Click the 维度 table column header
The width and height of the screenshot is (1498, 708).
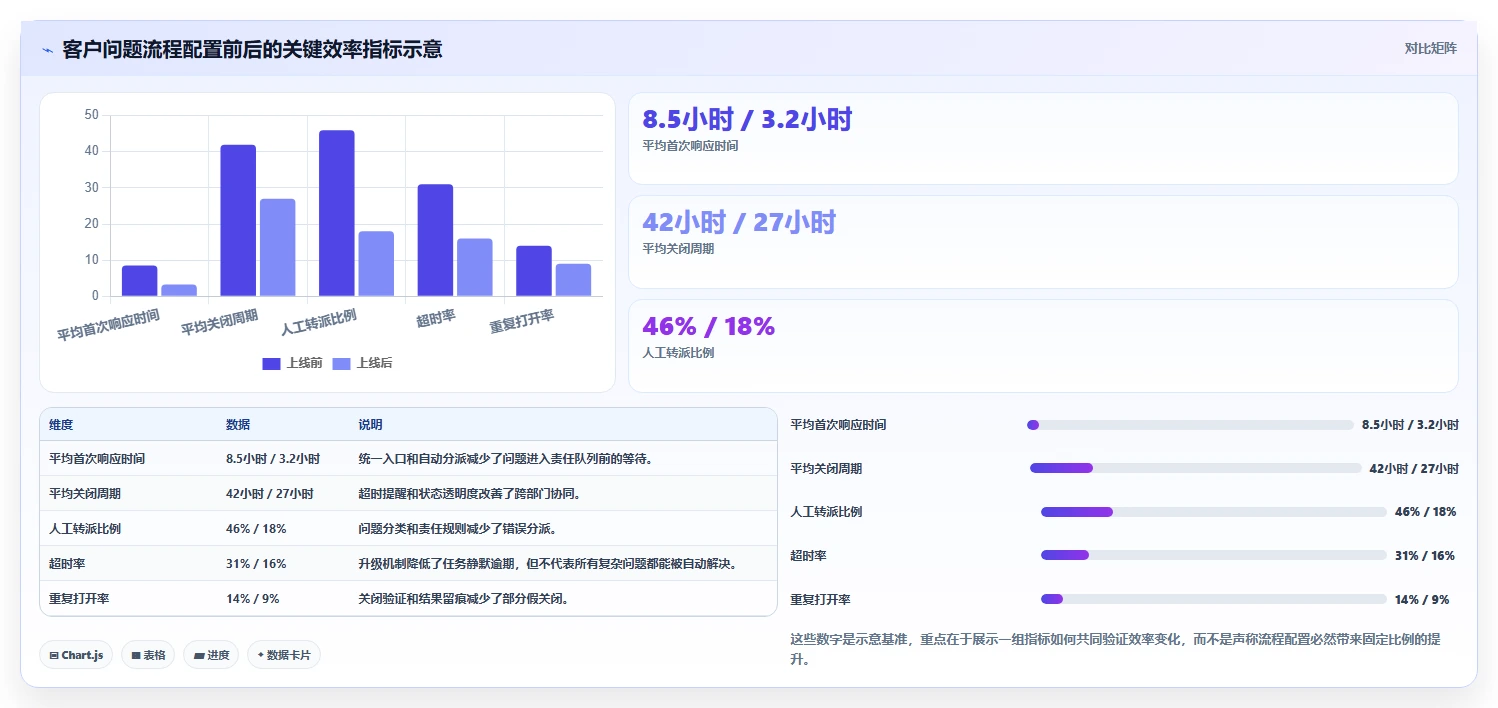(x=61, y=425)
